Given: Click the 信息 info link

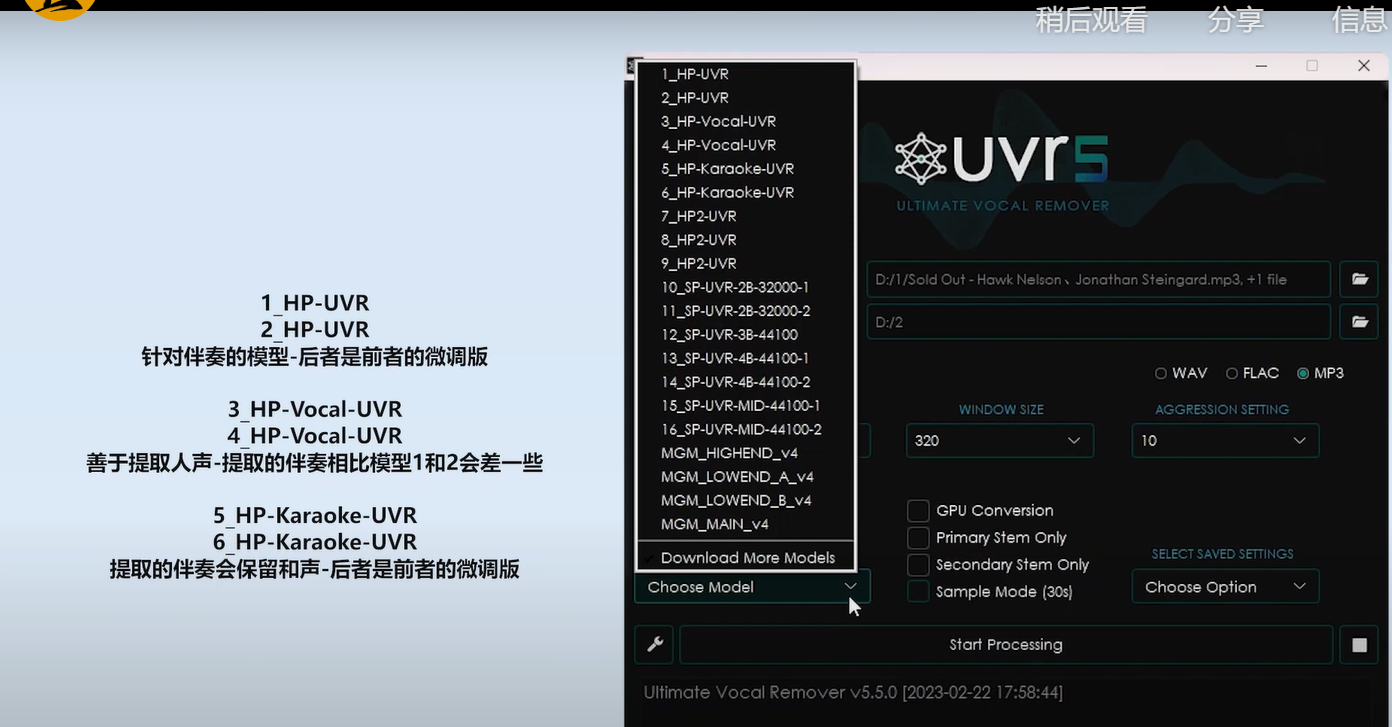Looking at the screenshot, I should click(x=1360, y=19).
